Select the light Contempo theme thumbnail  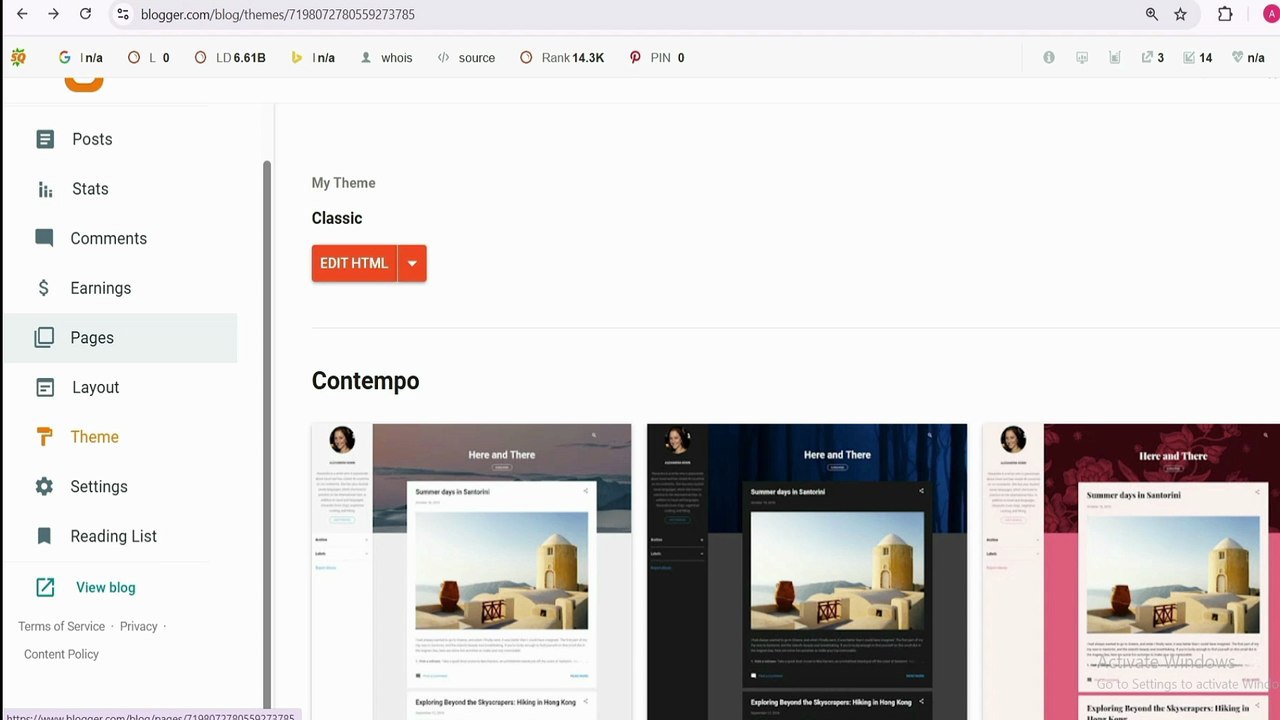(471, 572)
